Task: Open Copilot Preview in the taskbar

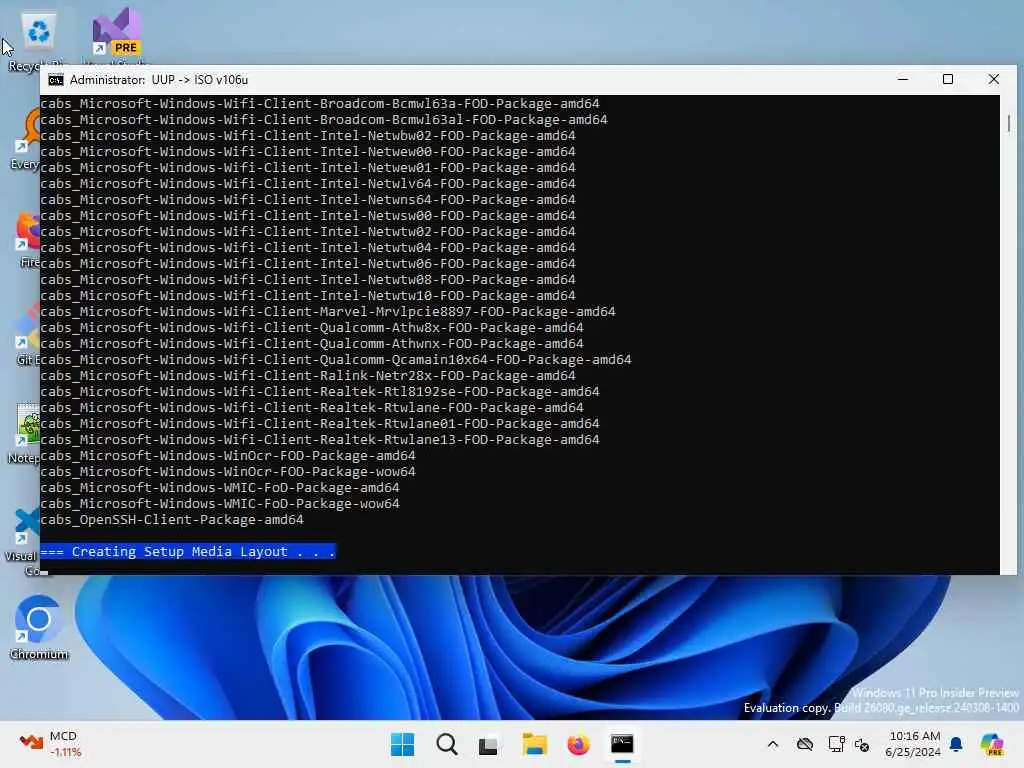Action: click(x=992, y=744)
